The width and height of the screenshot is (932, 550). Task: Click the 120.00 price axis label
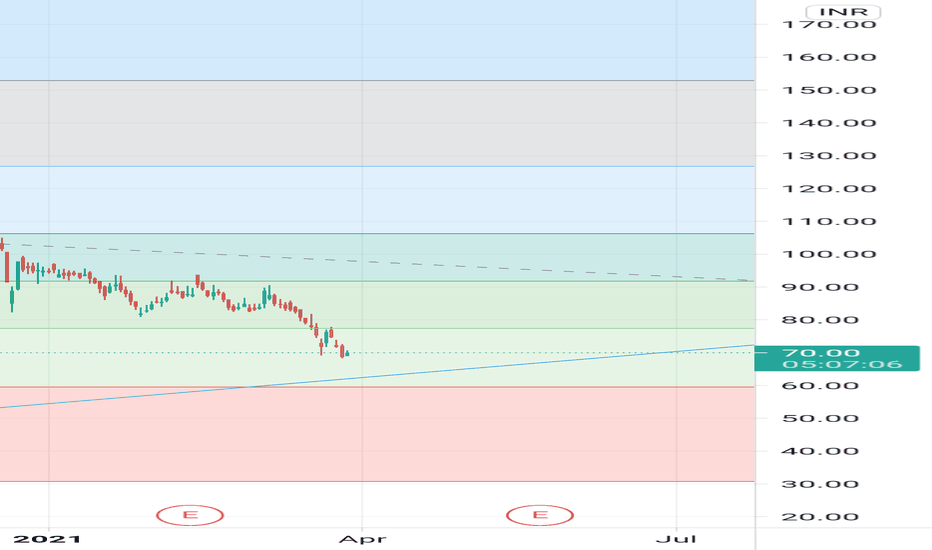pos(829,189)
